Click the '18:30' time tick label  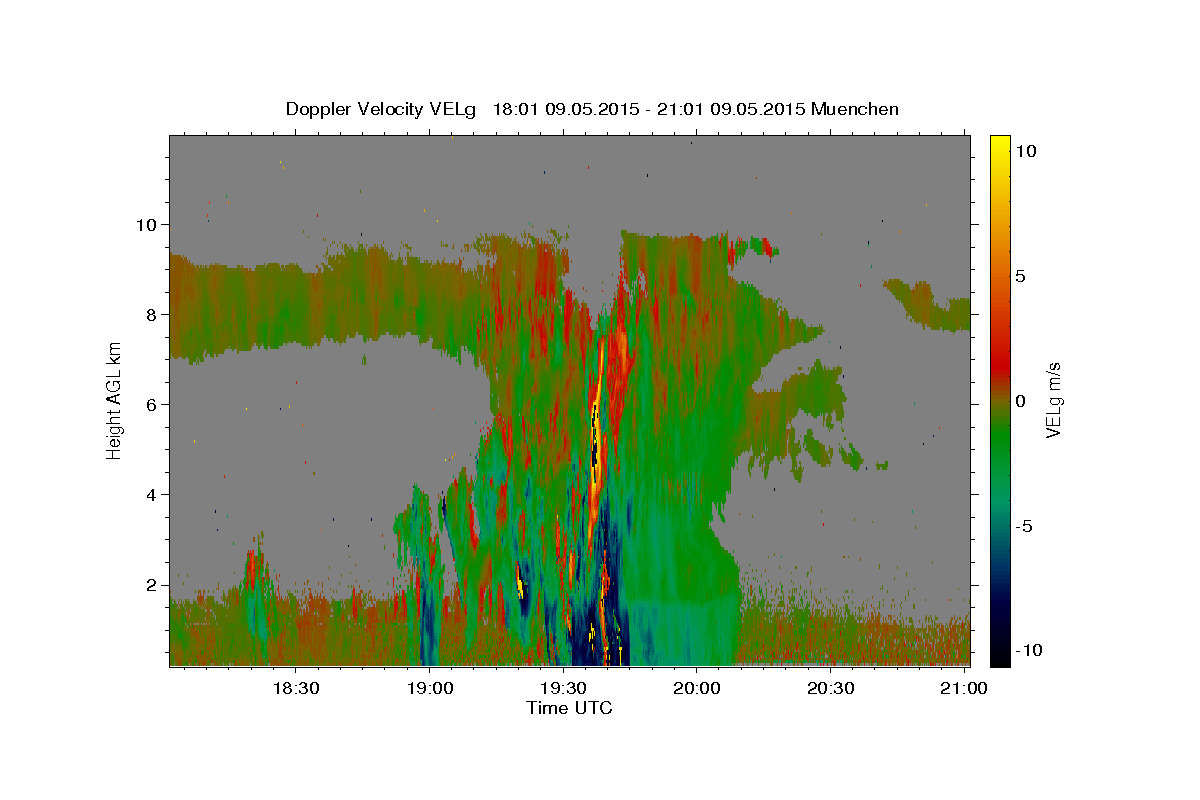pyautogui.click(x=296, y=688)
